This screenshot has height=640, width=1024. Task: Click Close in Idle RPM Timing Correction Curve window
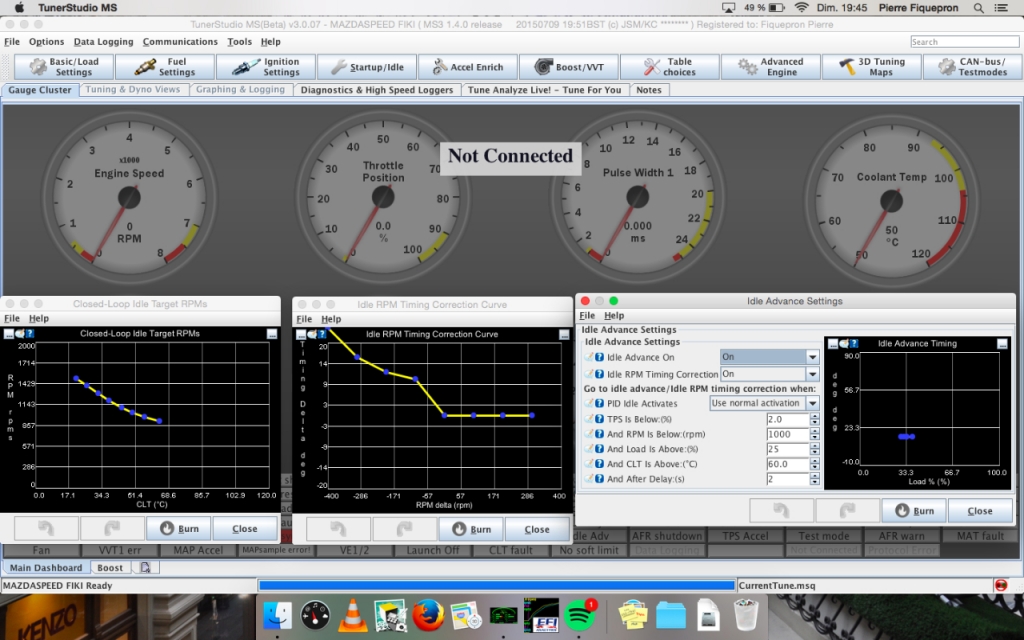tap(537, 529)
